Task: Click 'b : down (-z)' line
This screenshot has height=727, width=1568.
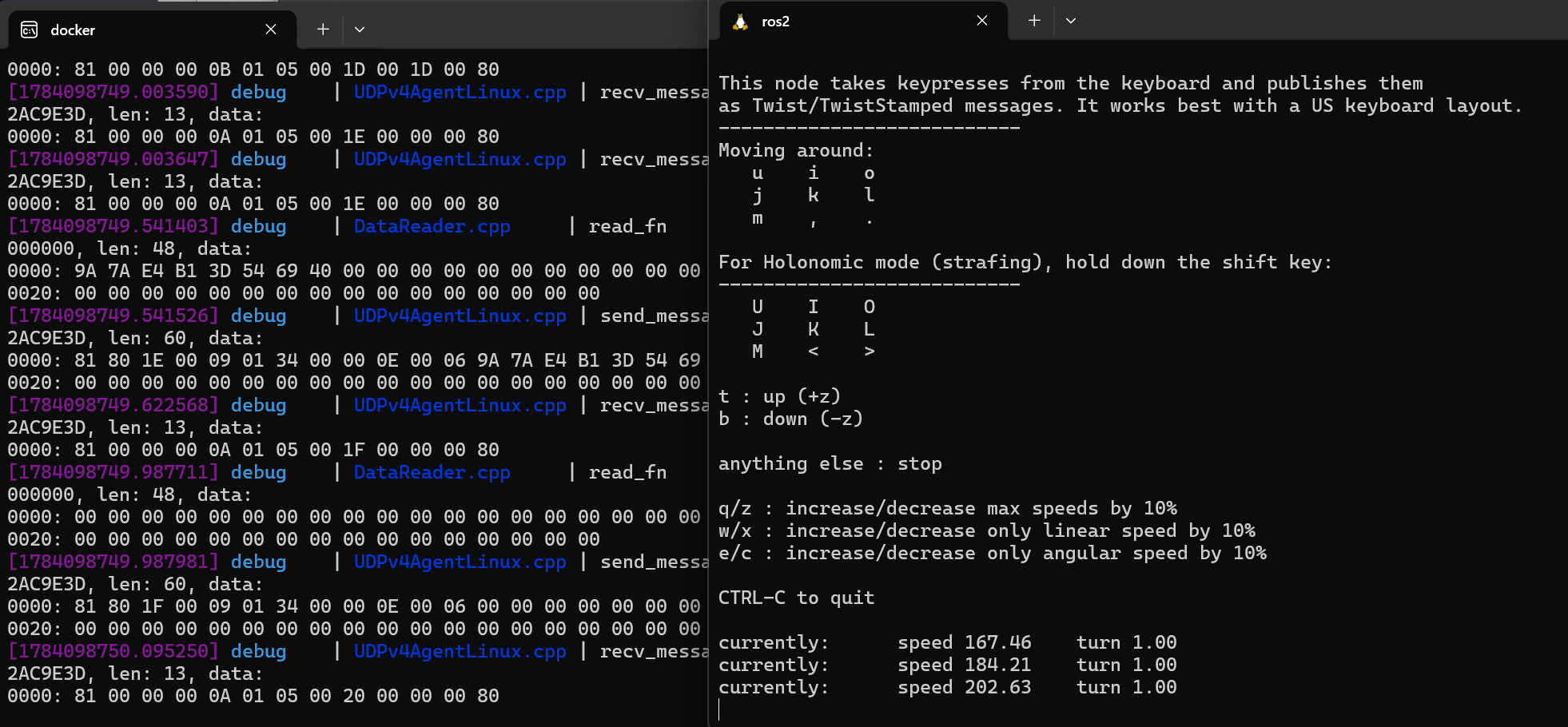Action: point(790,419)
